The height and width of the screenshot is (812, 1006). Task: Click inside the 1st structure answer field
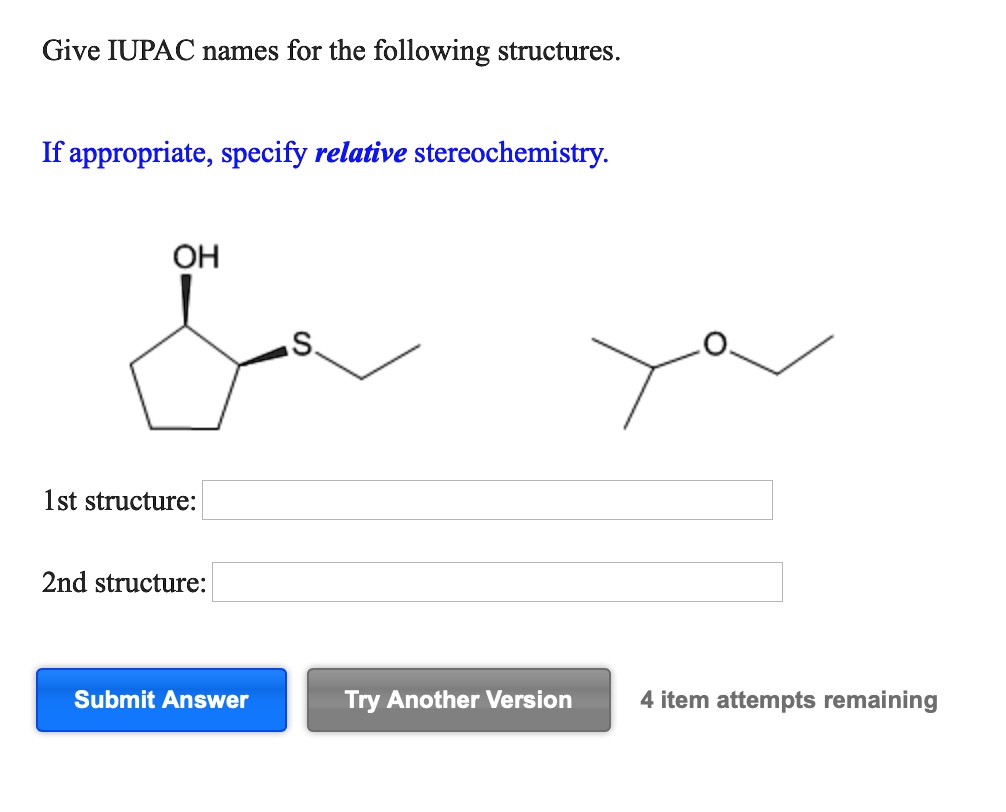click(486, 499)
